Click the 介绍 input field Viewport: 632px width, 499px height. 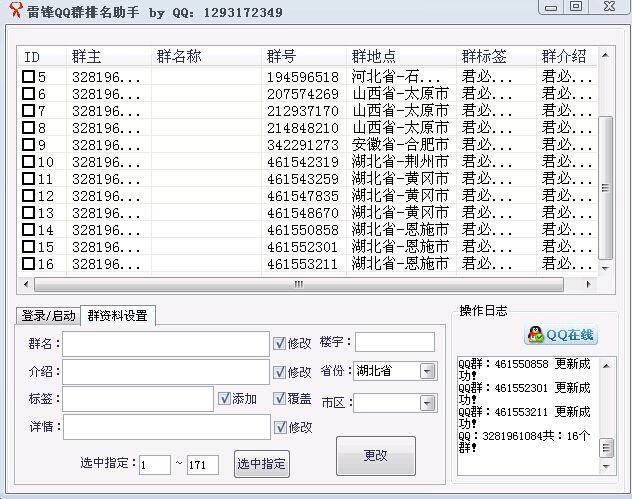pos(166,372)
